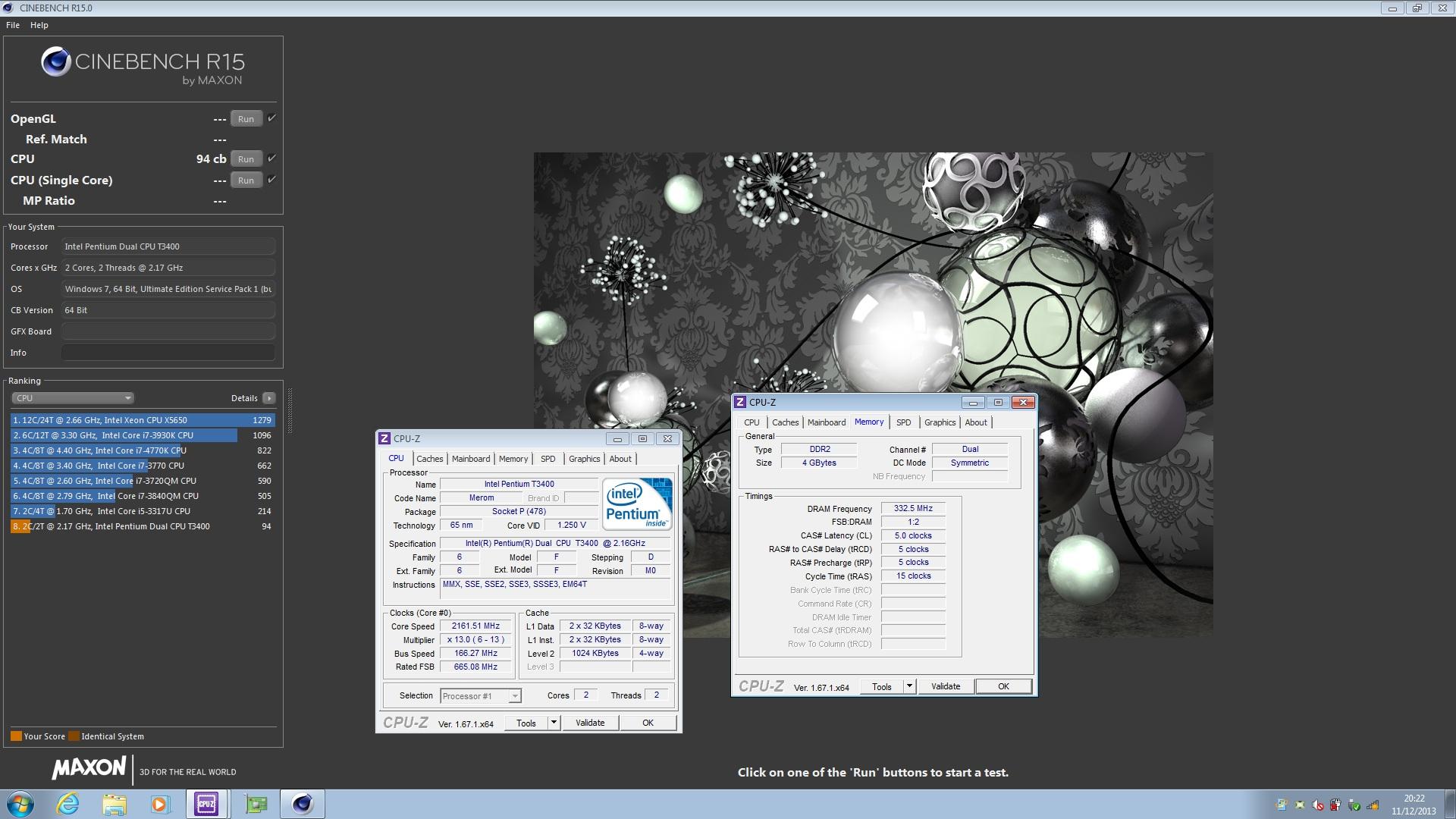This screenshot has height=819, width=1456.
Task: Select SPD tab in right CPU-Z window
Action: (x=903, y=422)
